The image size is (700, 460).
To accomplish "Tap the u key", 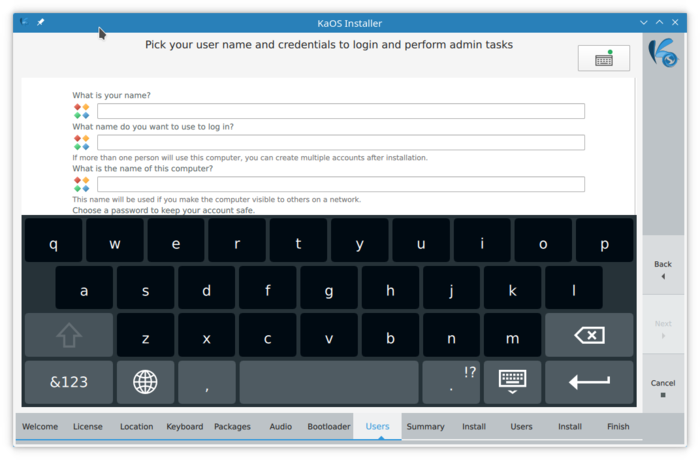I will pos(421,241).
